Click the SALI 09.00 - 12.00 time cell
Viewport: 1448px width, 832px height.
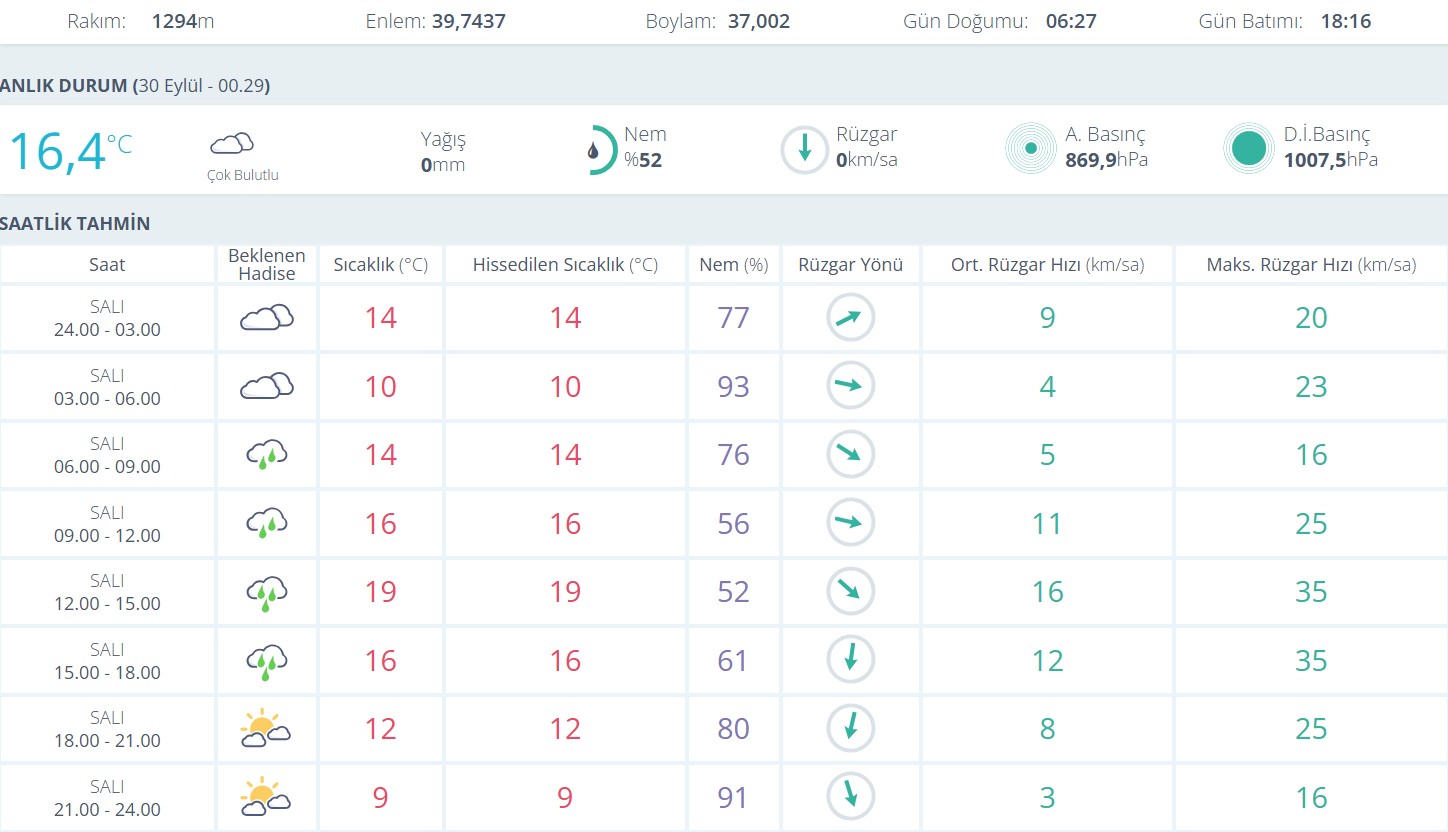point(107,524)
